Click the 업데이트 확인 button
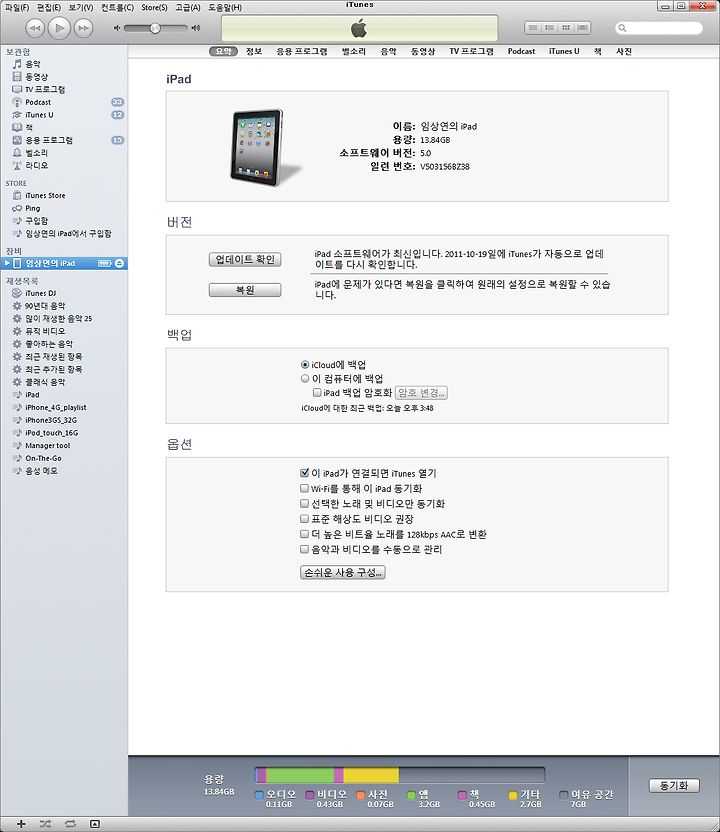 tap(245, 259)
